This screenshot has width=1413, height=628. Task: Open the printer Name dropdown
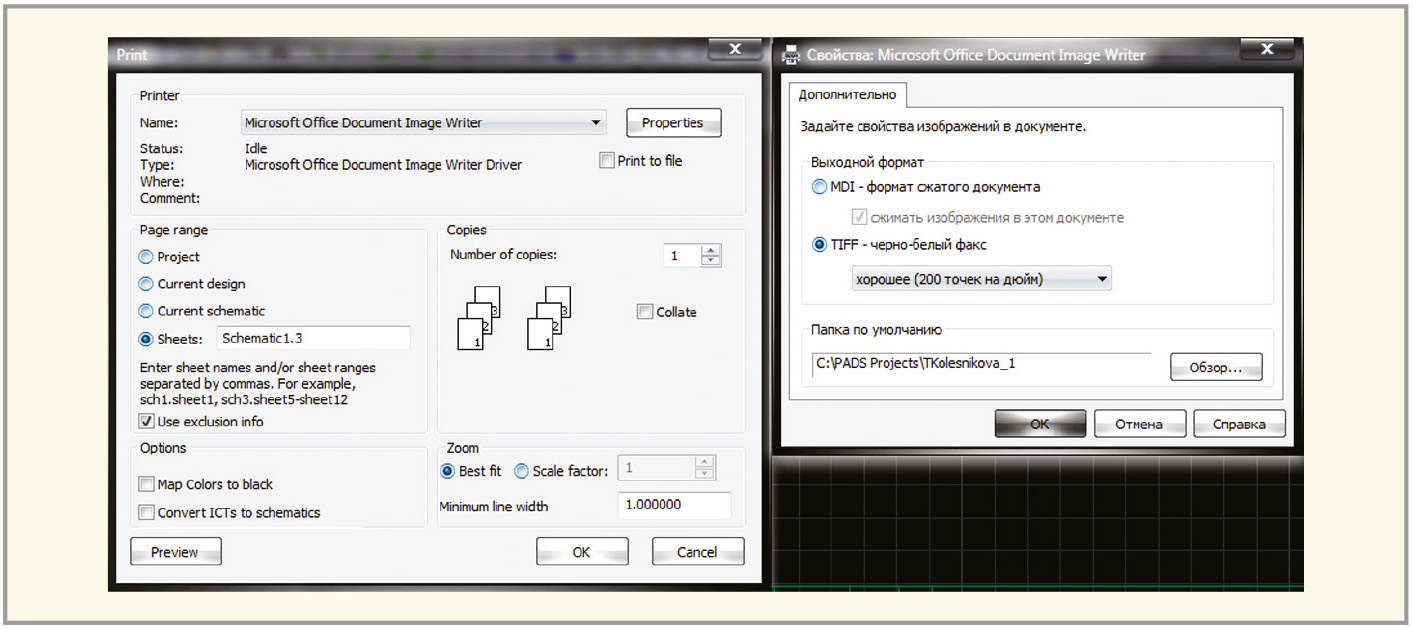click(596, 123)
